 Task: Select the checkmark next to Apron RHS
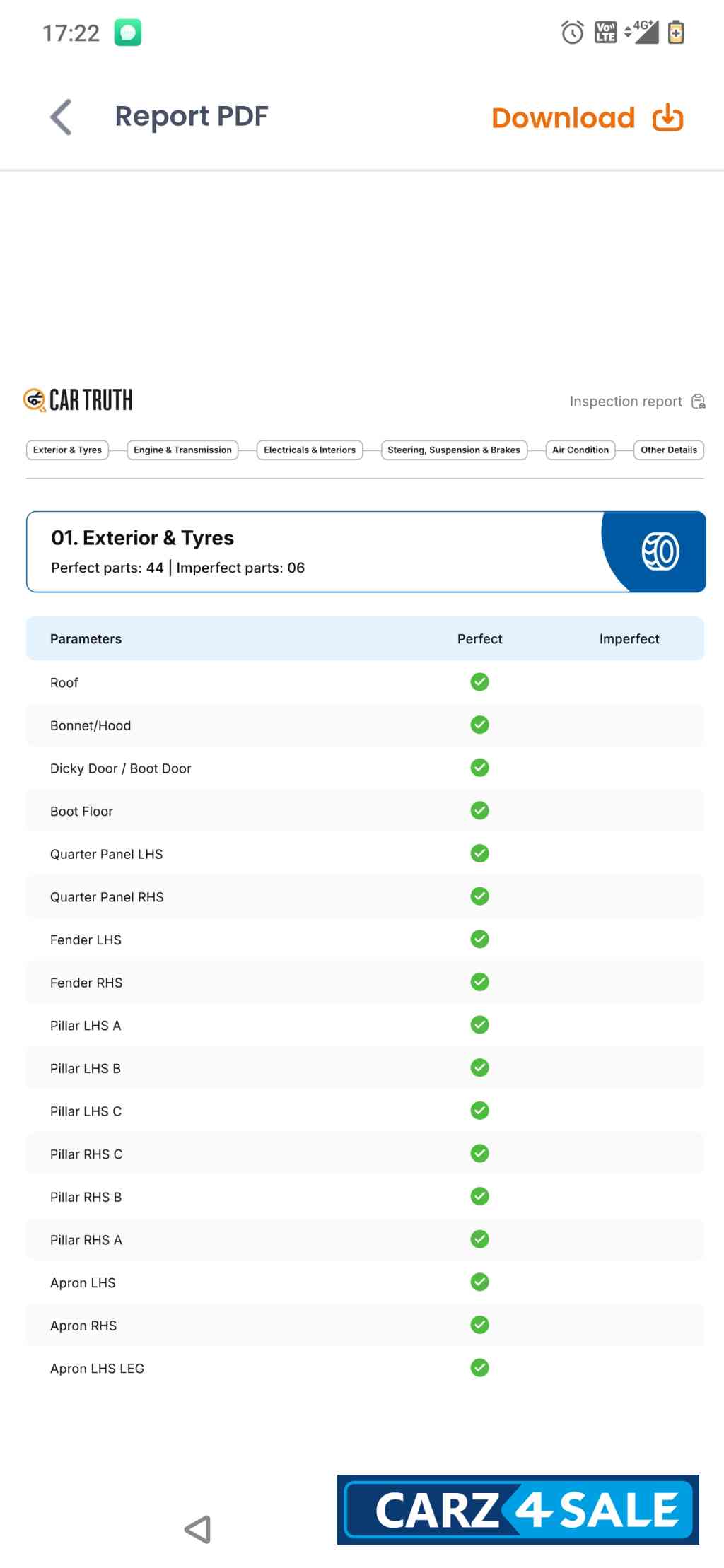pyautogui.click(x=479, y=1326)
